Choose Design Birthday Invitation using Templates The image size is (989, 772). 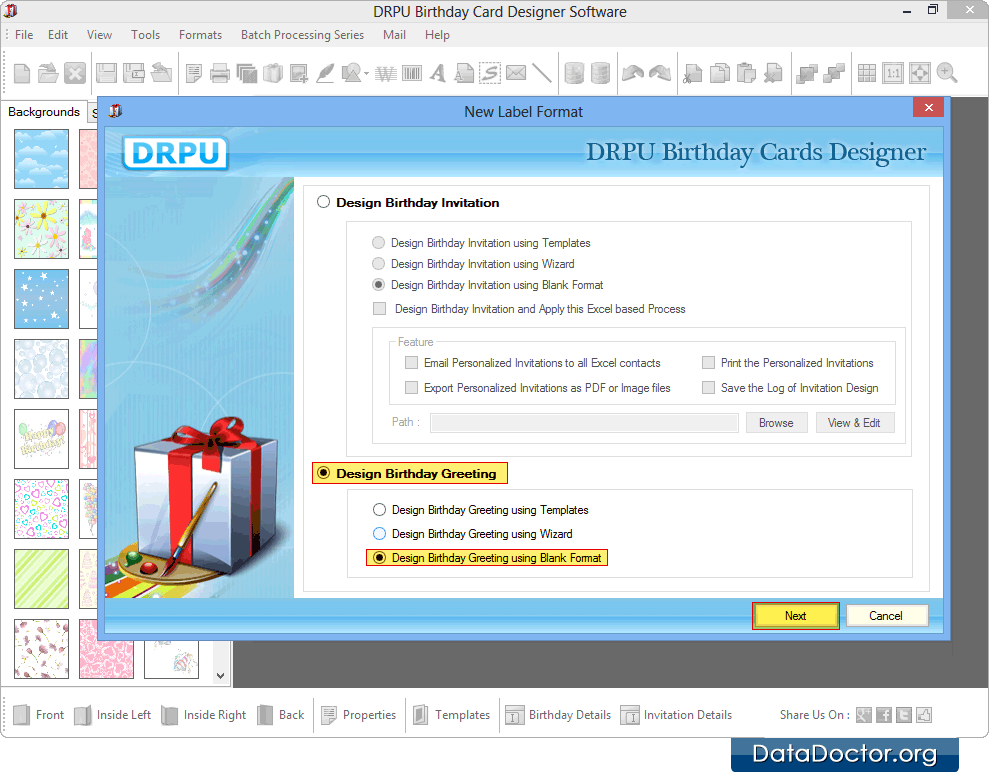tap(378, 243)
